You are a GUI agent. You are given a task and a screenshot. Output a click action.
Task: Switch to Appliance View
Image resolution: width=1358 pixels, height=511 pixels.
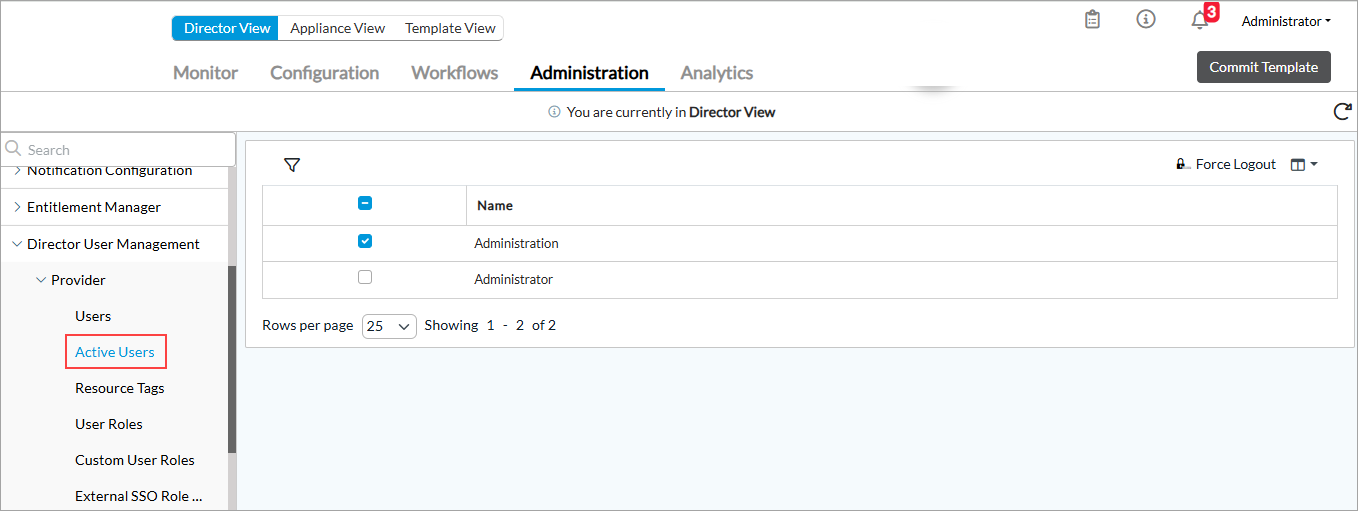[337, 28]
